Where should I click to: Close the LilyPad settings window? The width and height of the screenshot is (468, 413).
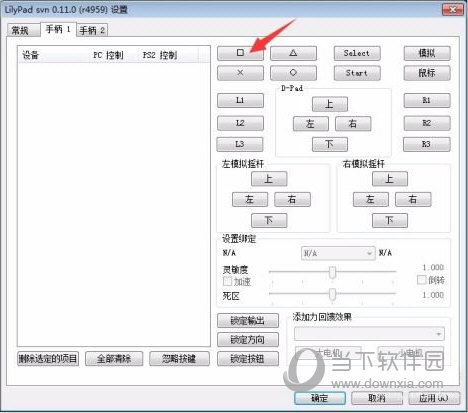(452, 10)
